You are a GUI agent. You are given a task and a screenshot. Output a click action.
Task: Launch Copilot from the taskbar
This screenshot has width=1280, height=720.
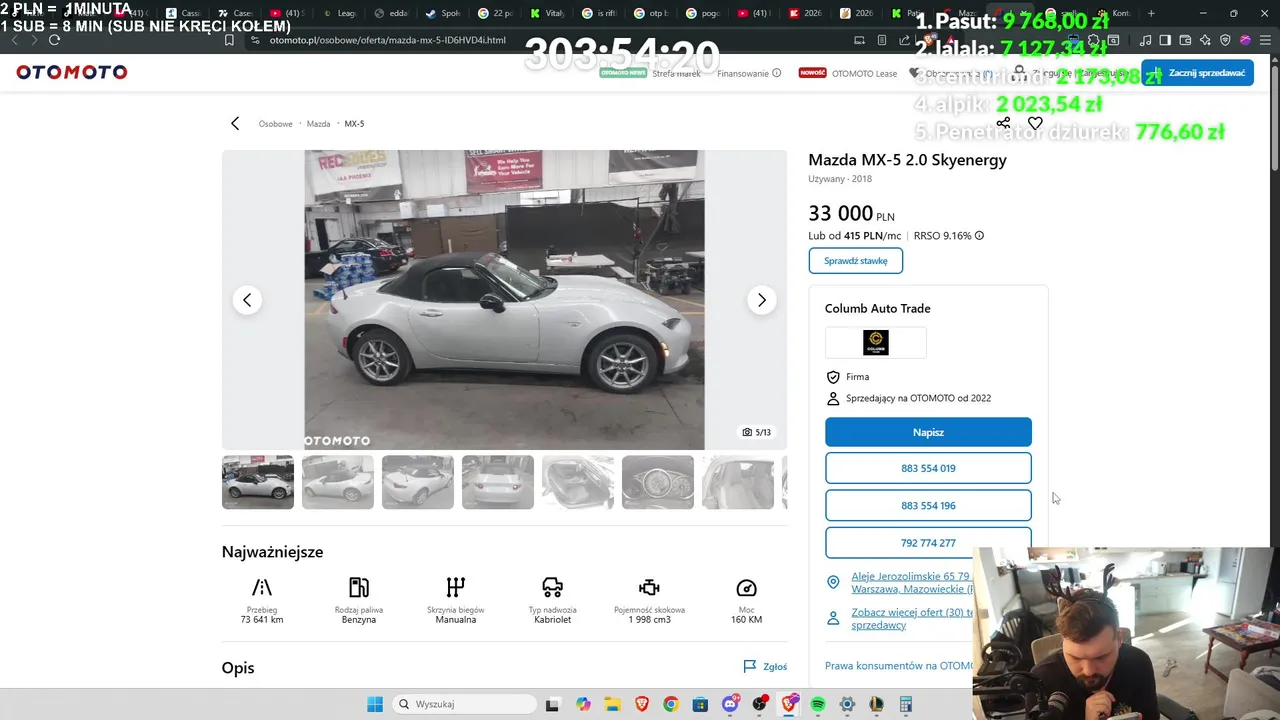coord(583,704)
